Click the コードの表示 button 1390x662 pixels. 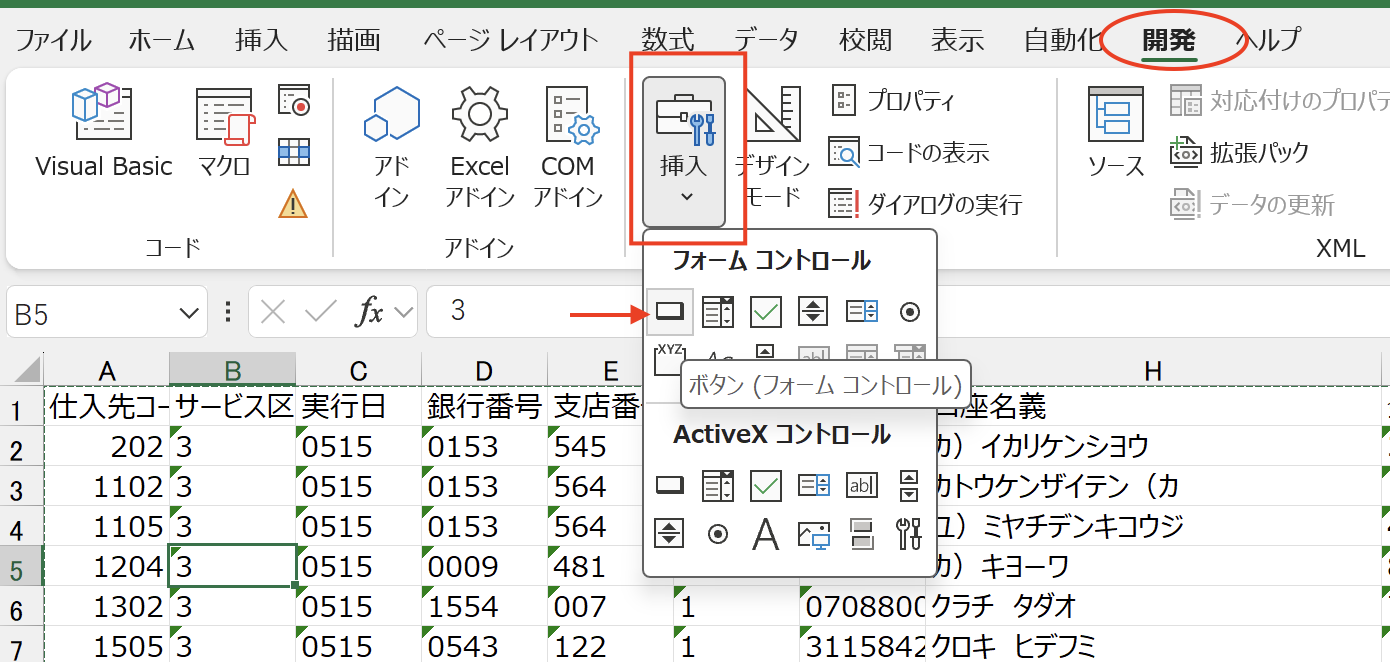(909, 153)
